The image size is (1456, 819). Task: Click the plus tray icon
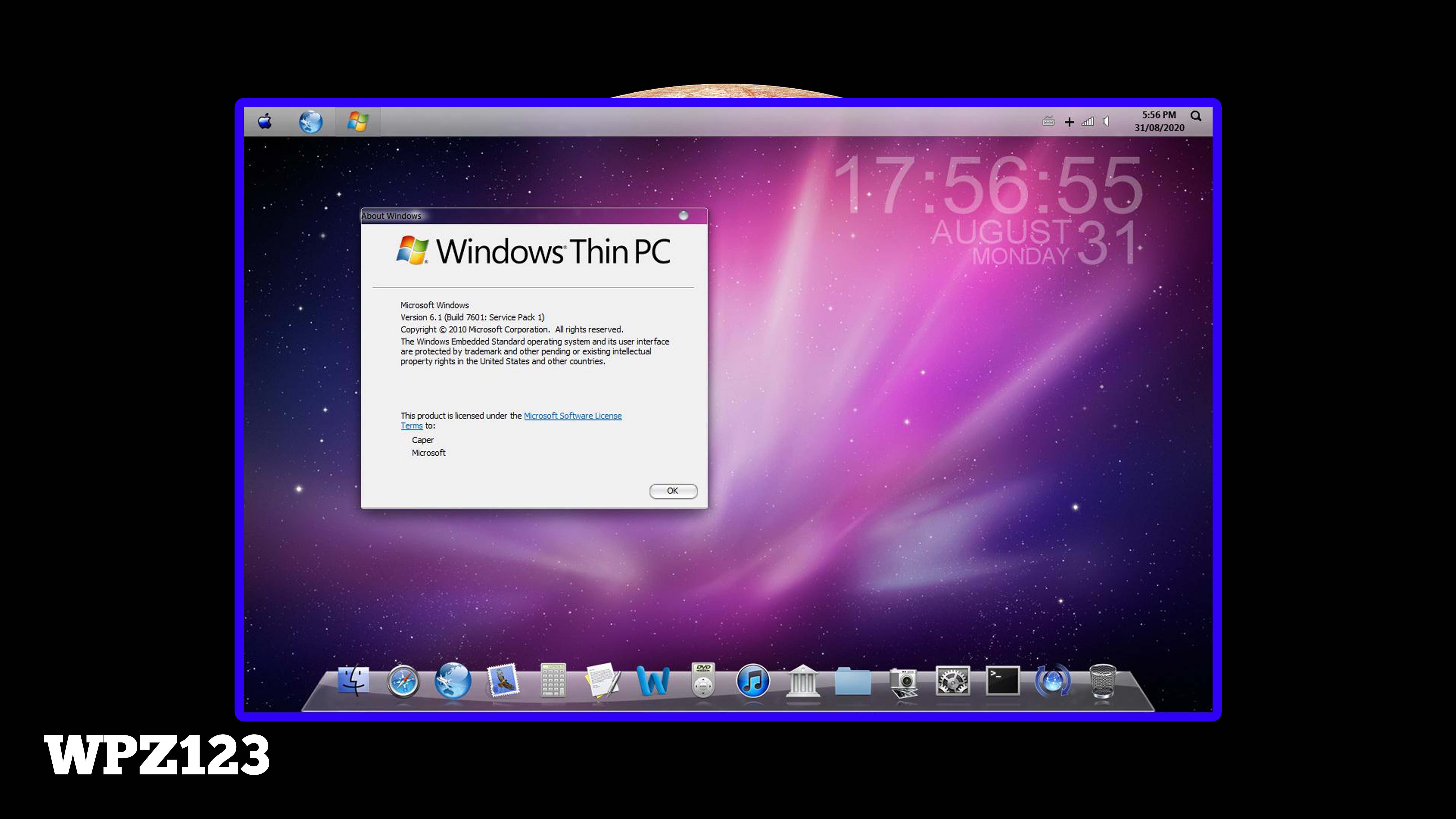[1069, 121]
